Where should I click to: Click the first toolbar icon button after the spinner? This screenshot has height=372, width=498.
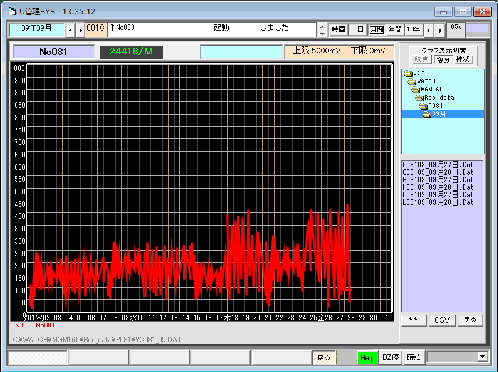pos(339,29)
